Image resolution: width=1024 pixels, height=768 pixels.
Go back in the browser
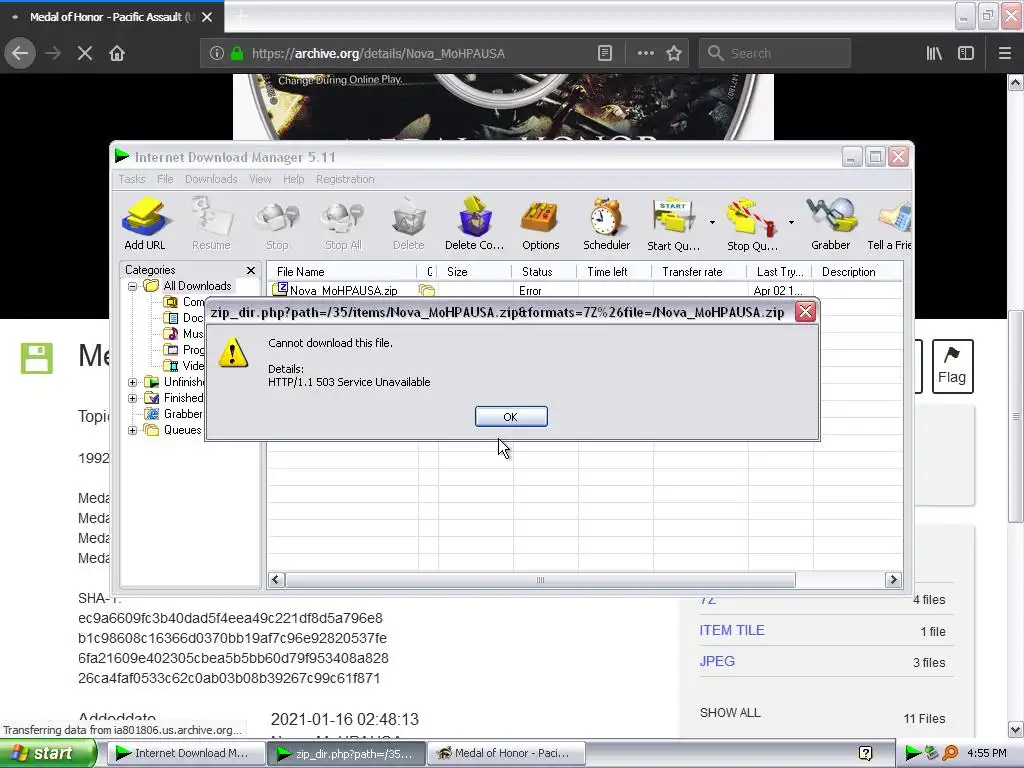[20, 54]
